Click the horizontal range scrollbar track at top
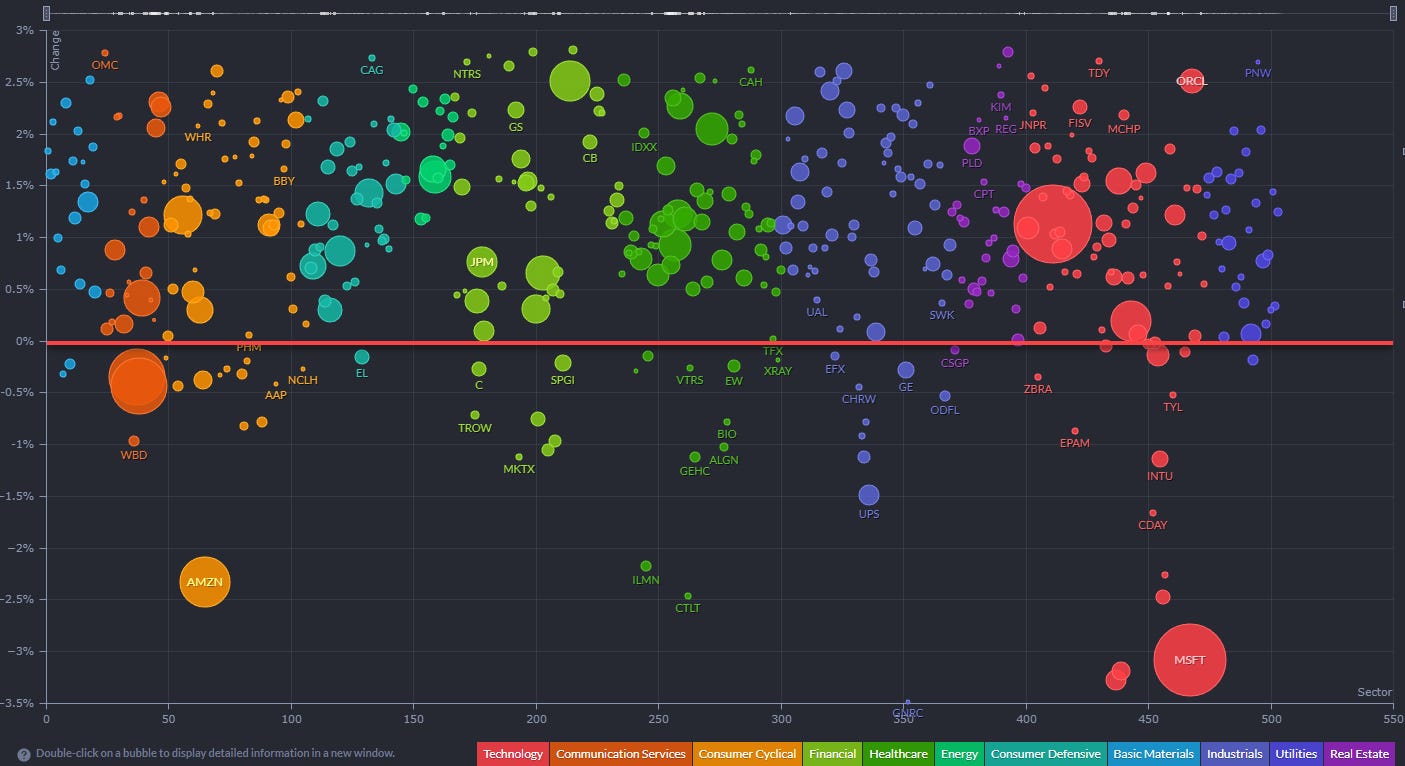This screenshot has height=766, width=1405. (720, 13)
